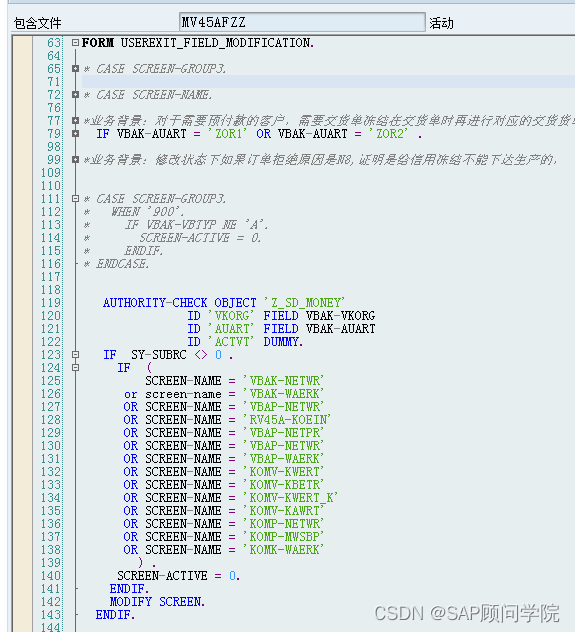Screen dimensions: 575x632
Task: Click the include file name field MV45AFZZ
Action: tap(302, 22)
